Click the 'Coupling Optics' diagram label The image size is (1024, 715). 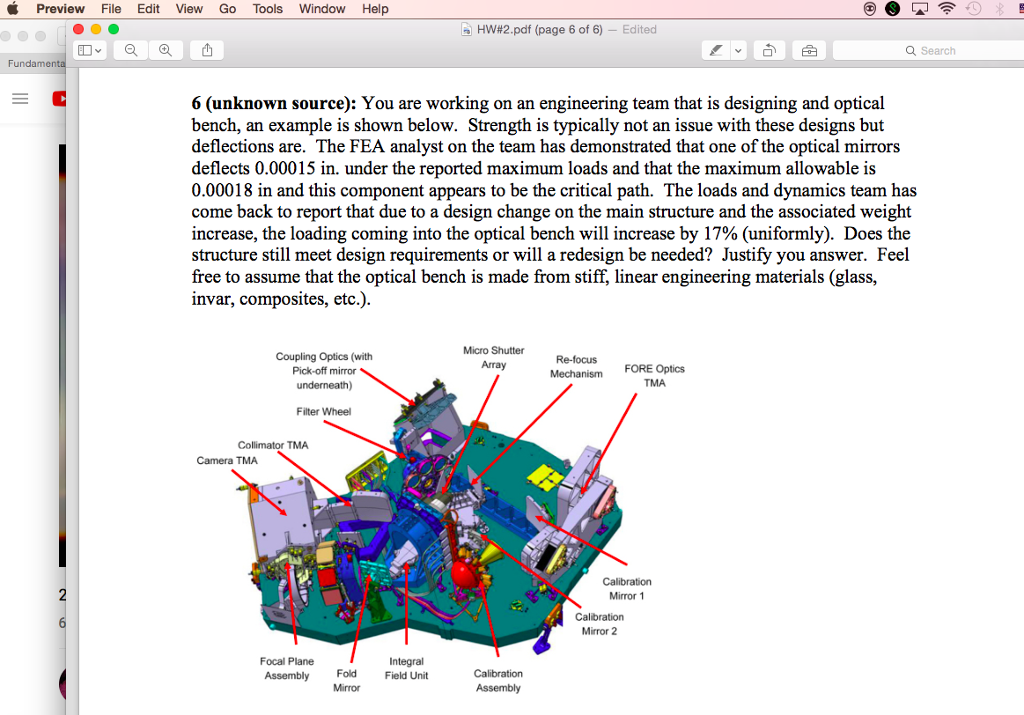point(324,370)
